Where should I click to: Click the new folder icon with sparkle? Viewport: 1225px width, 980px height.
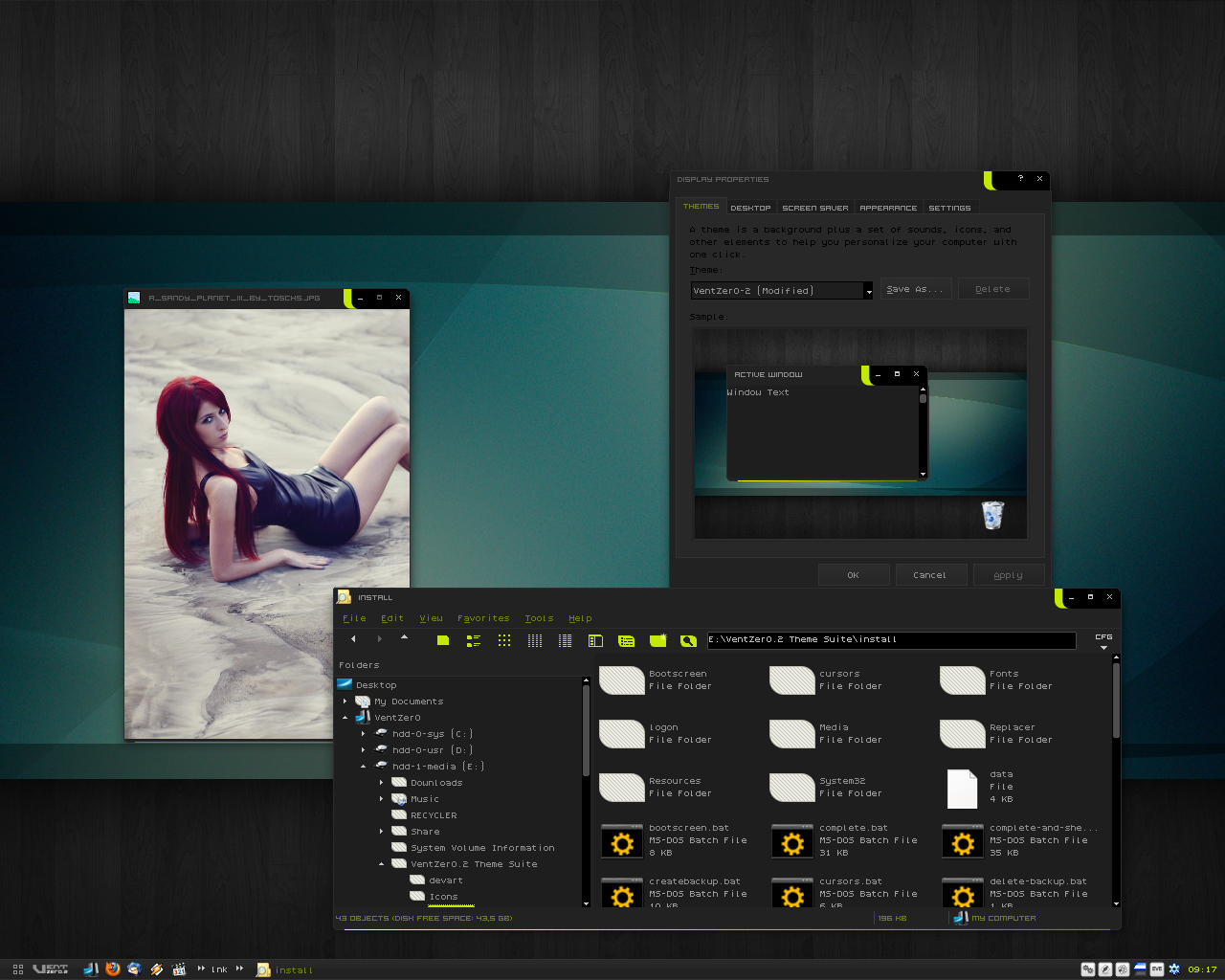657,640
